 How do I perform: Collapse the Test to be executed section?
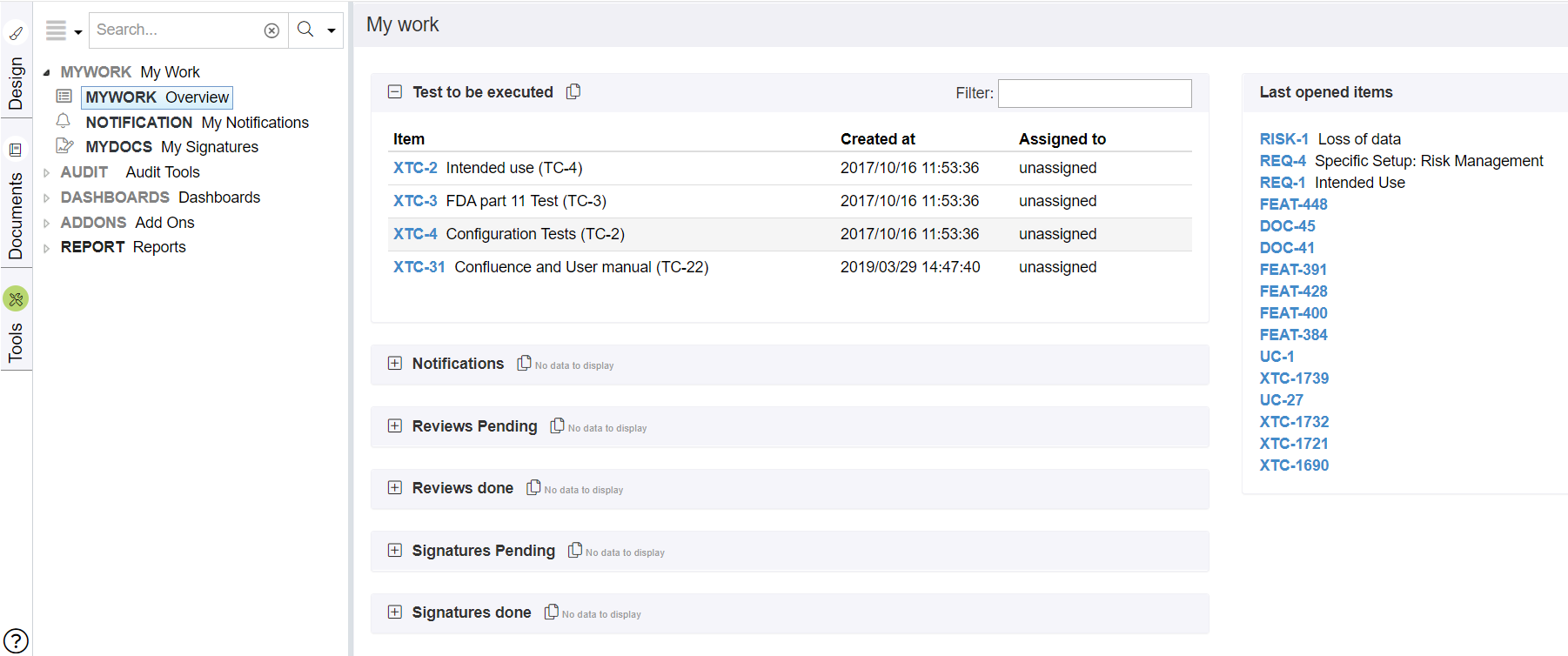pos(395,90)
